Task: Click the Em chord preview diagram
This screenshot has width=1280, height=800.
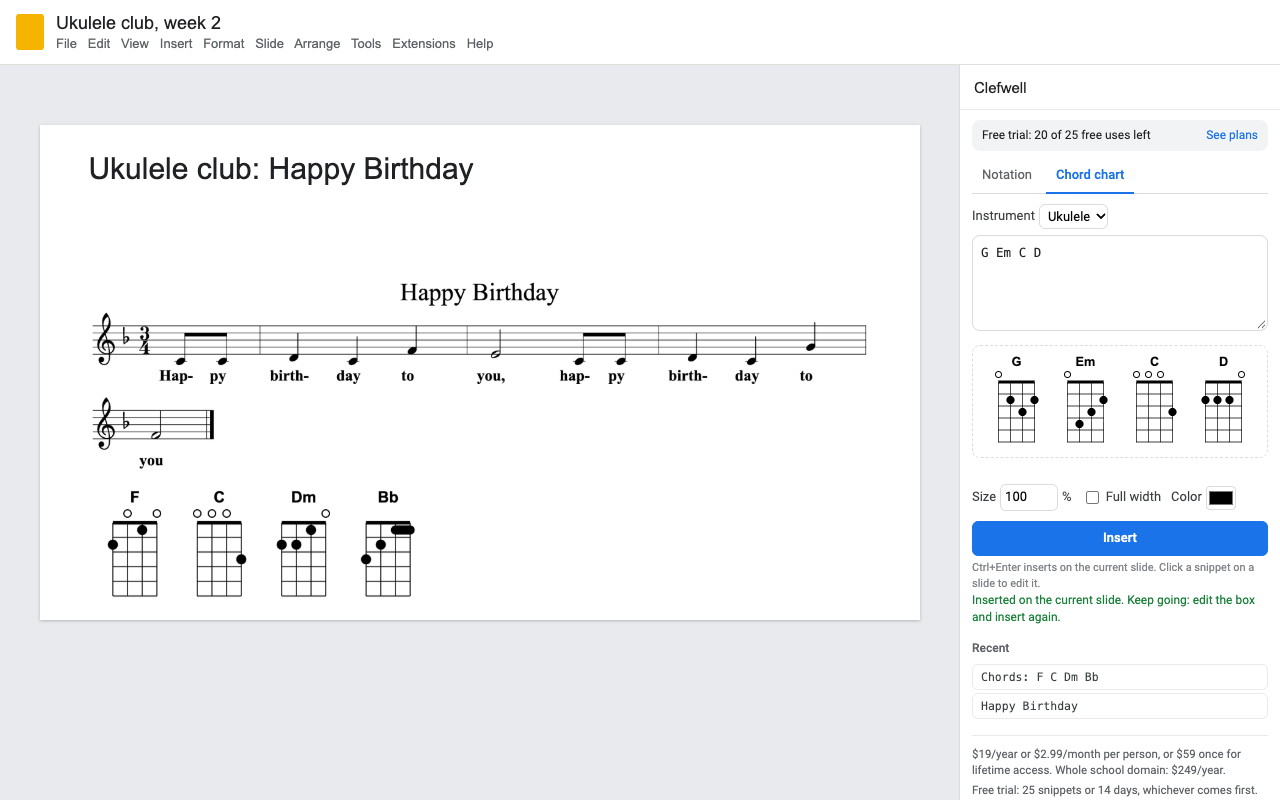Action: [1085, 399]
